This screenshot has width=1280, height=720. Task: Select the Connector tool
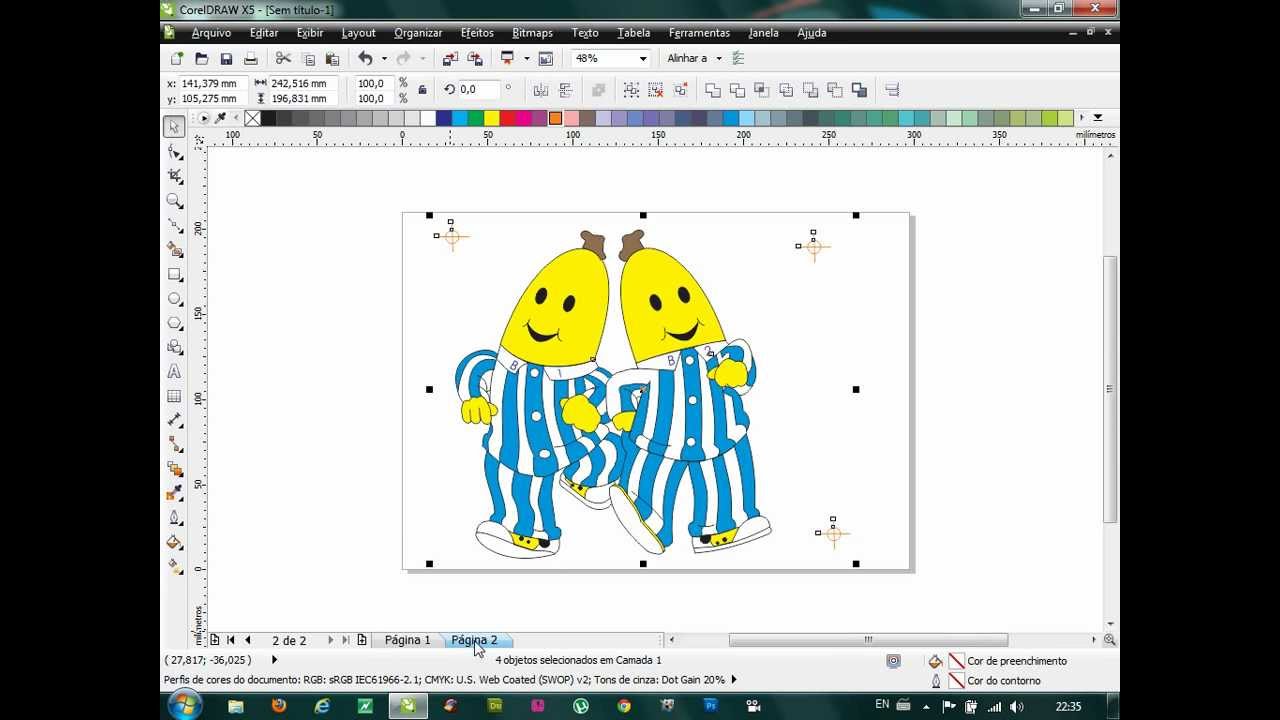click(174, 444)
